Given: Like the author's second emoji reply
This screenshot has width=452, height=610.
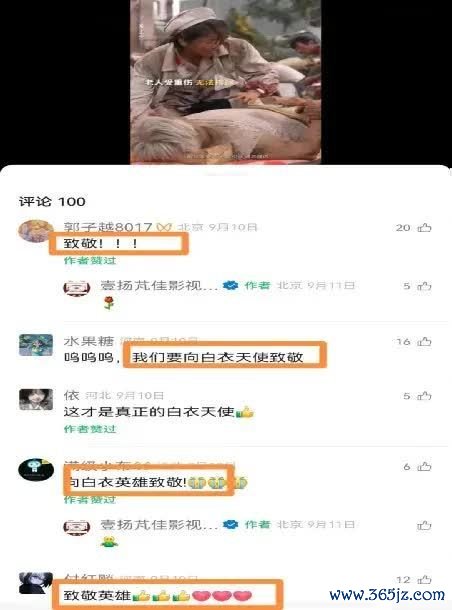Looking at the screenshot, I should pos(424,526).
